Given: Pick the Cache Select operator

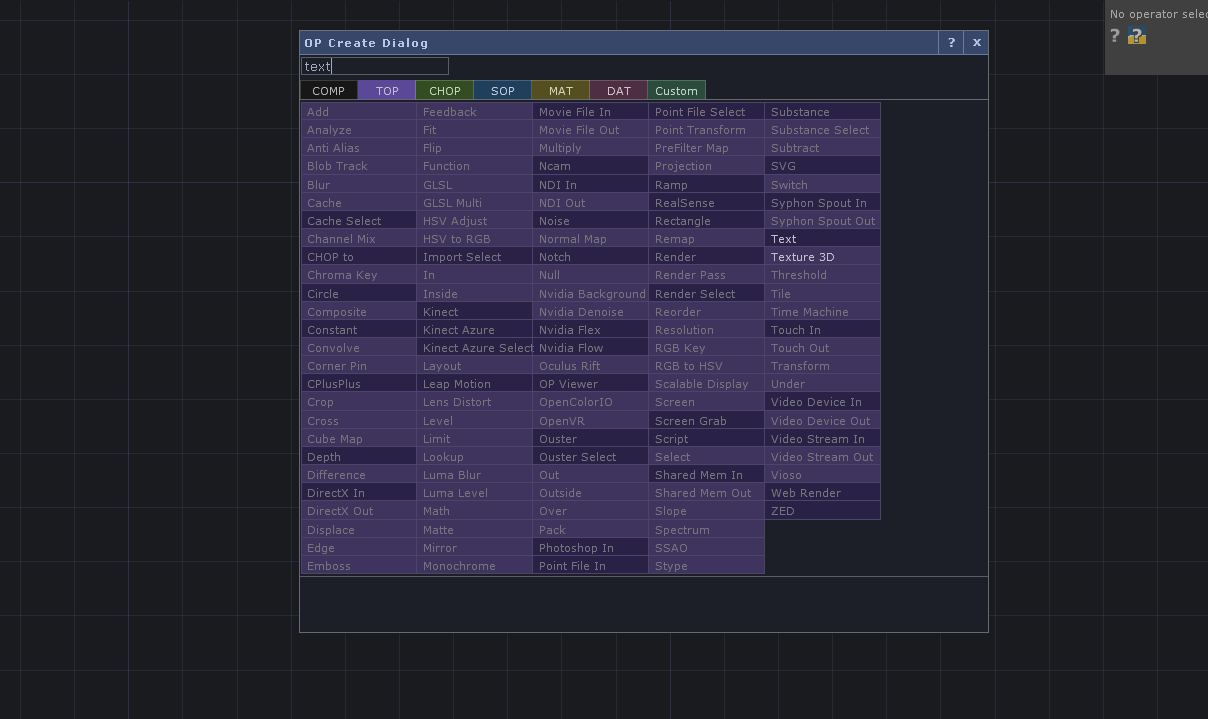Looking at the screenshot, I should pos(359,221).
